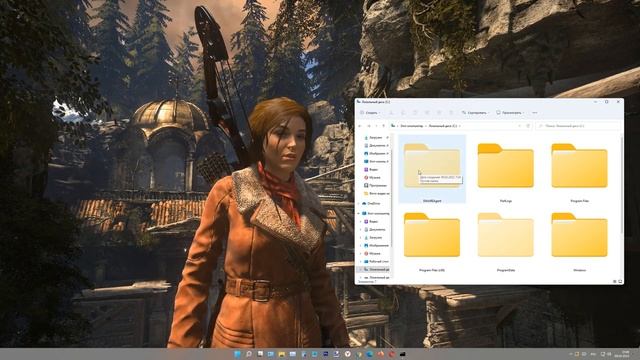Open File Explorer icon on taskbar
640x360 pixels.
pyautogui.click(x=282, y=354)
